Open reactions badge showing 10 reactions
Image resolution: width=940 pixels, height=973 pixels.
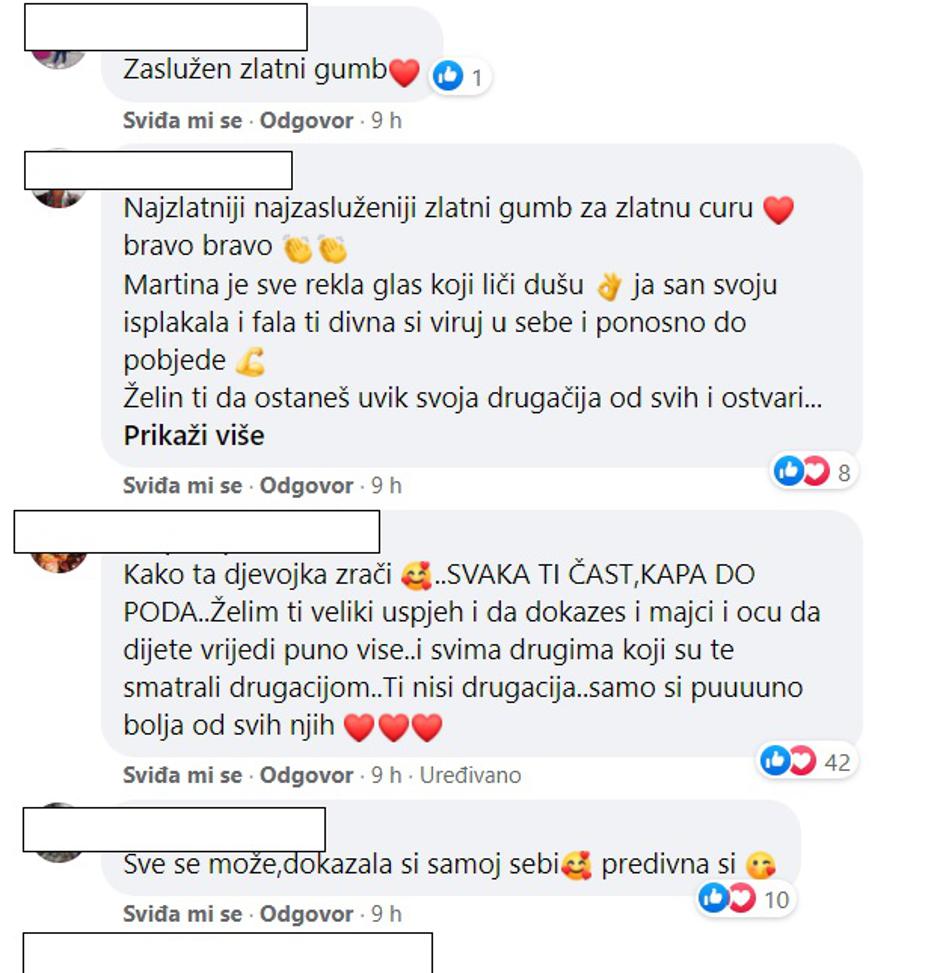(745, 899)
